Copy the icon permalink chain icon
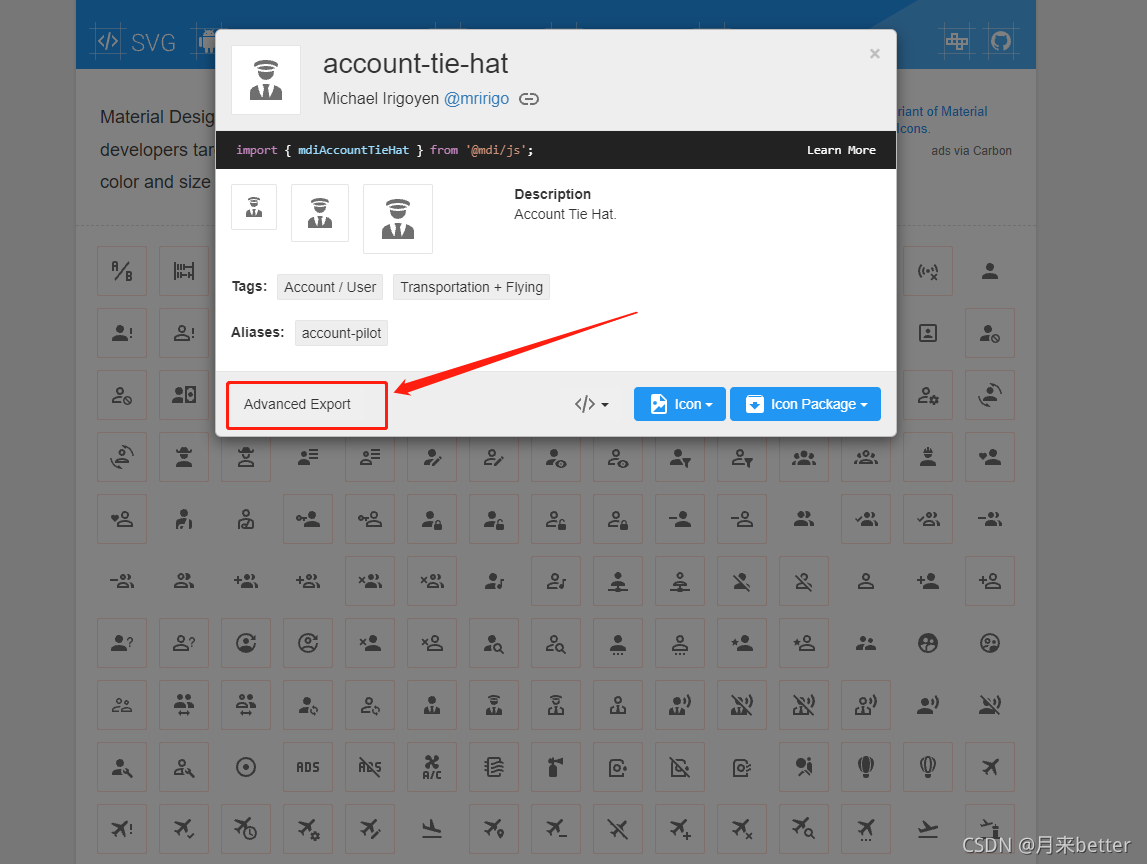Screen dimensions: 1147x864 (x=529, y=99)
